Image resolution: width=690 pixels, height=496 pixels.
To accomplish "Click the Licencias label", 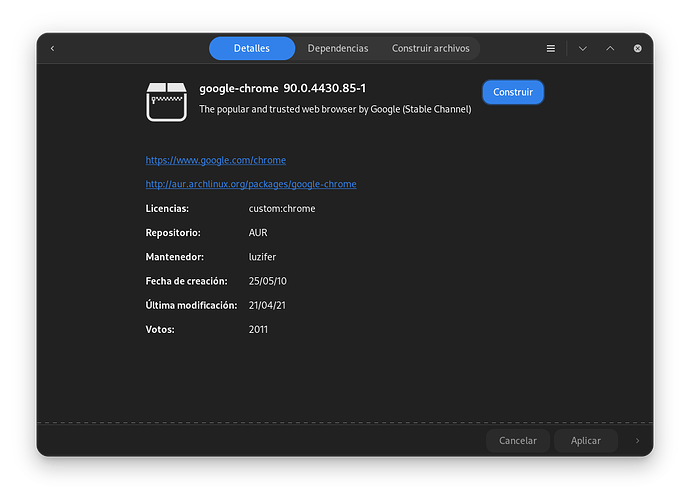I will coord(167,209).
